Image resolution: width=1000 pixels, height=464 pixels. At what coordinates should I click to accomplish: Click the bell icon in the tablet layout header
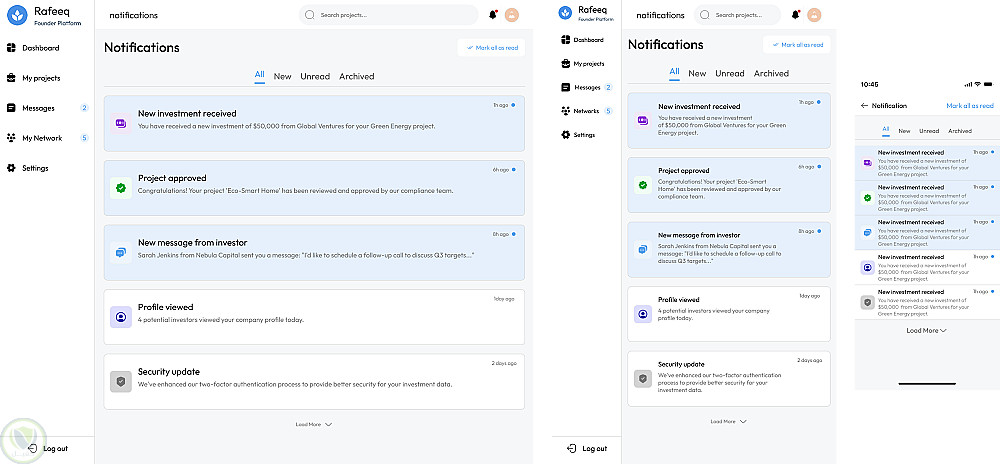pos(797,15)
